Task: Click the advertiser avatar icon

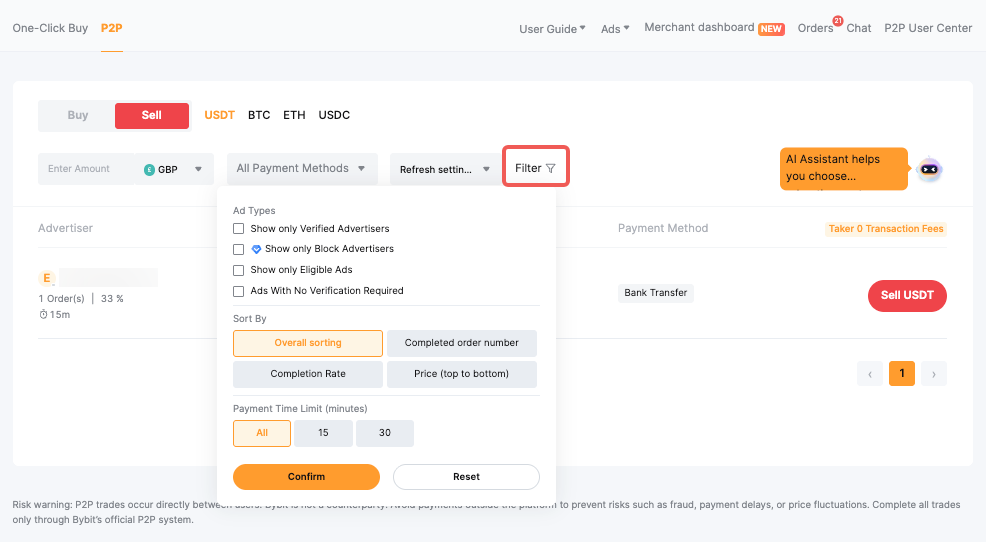Action: [x=46, y=277]
